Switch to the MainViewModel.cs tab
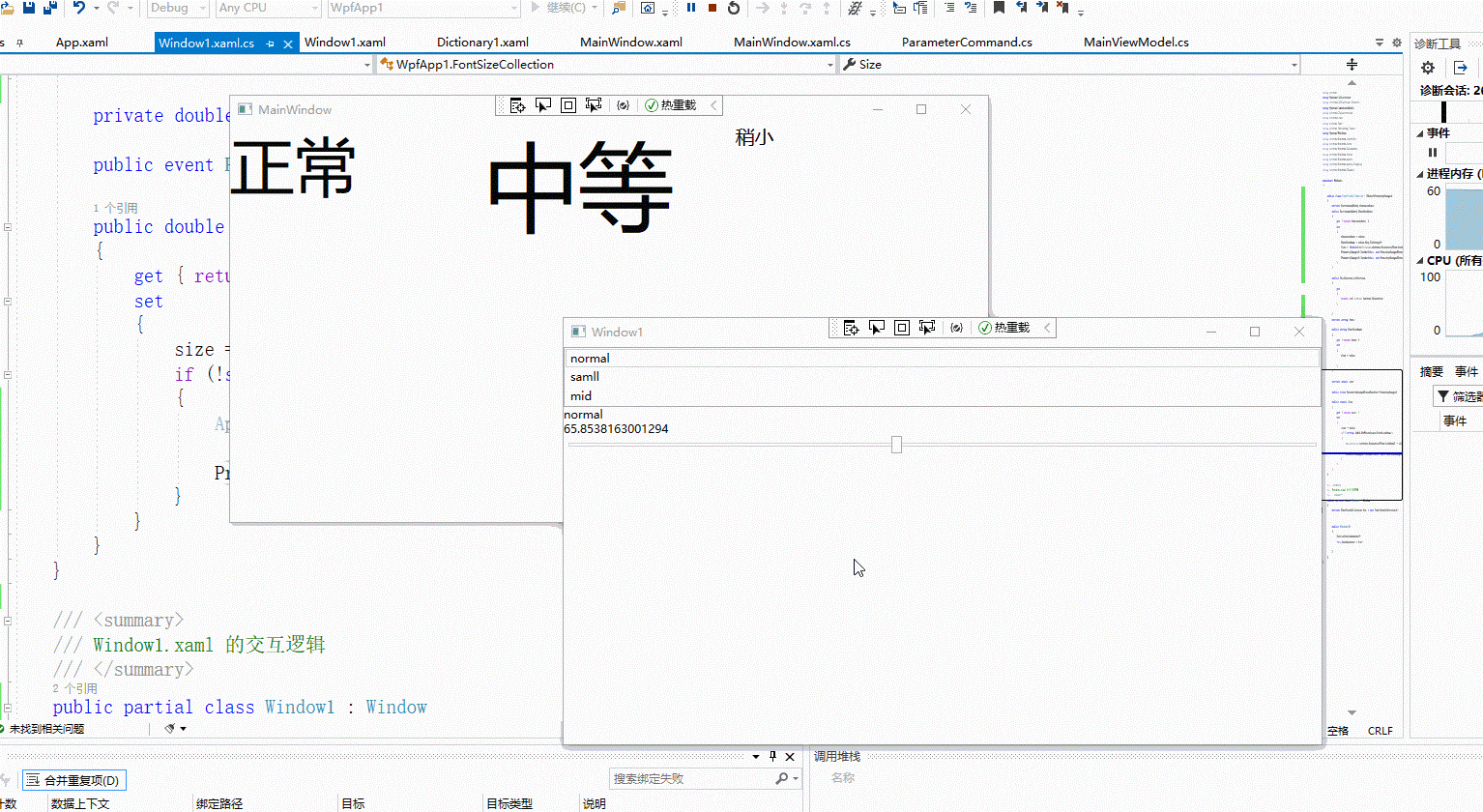This screenshot has height=812, width=1483. [1136, 43]
